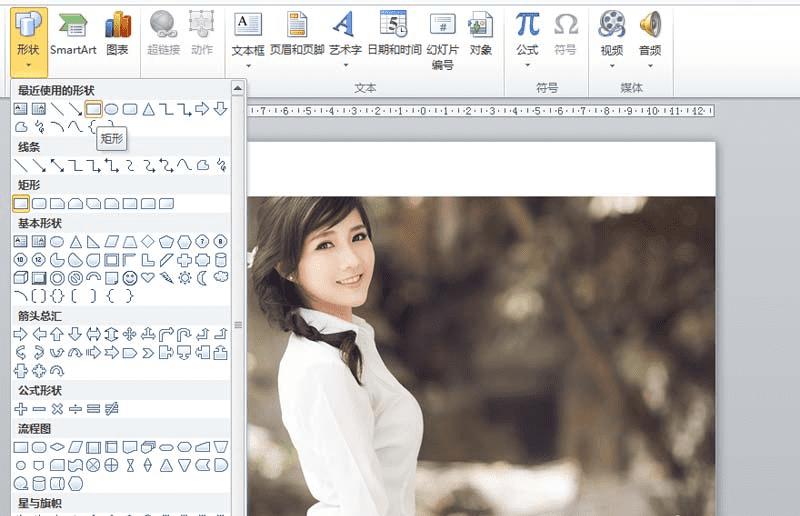Image resolution: width=800 pixels, height=516 pixels.
Task: Pick the not-equal sign in 公式形状
Action: 112,409
